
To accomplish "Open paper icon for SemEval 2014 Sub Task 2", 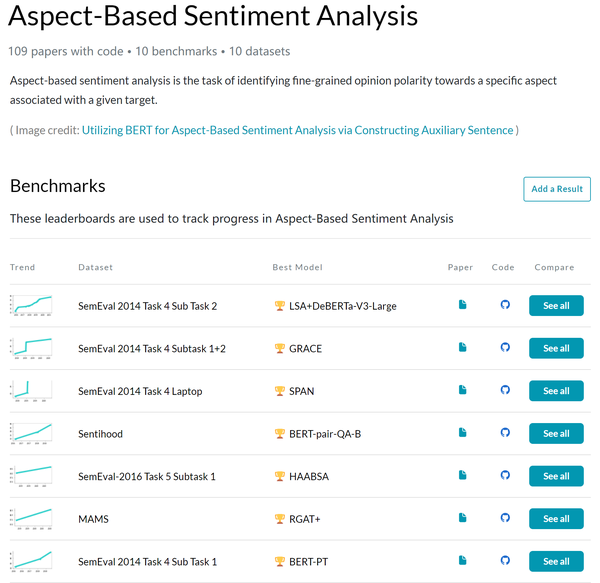I will (462, 305).
